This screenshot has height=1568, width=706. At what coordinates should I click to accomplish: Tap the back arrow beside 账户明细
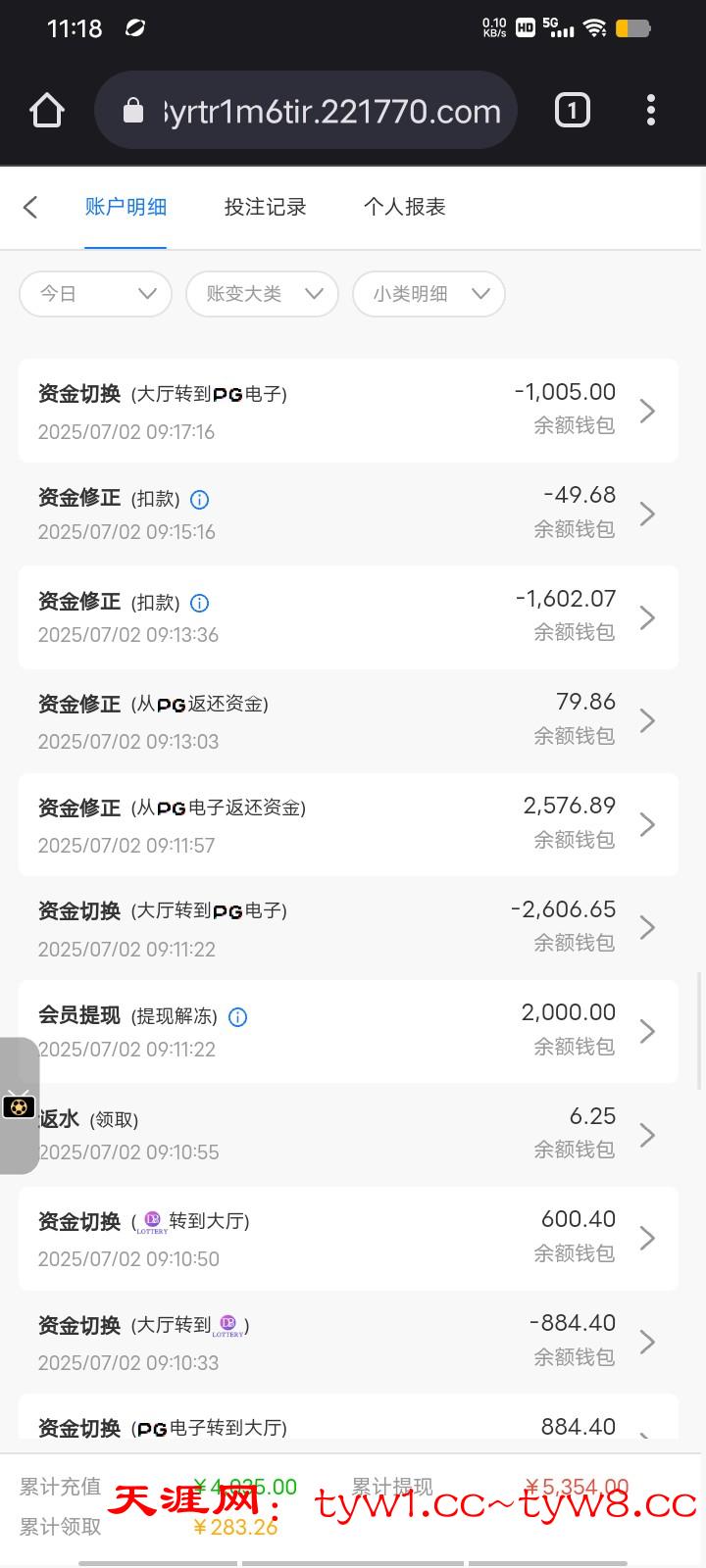click(31, 207)
